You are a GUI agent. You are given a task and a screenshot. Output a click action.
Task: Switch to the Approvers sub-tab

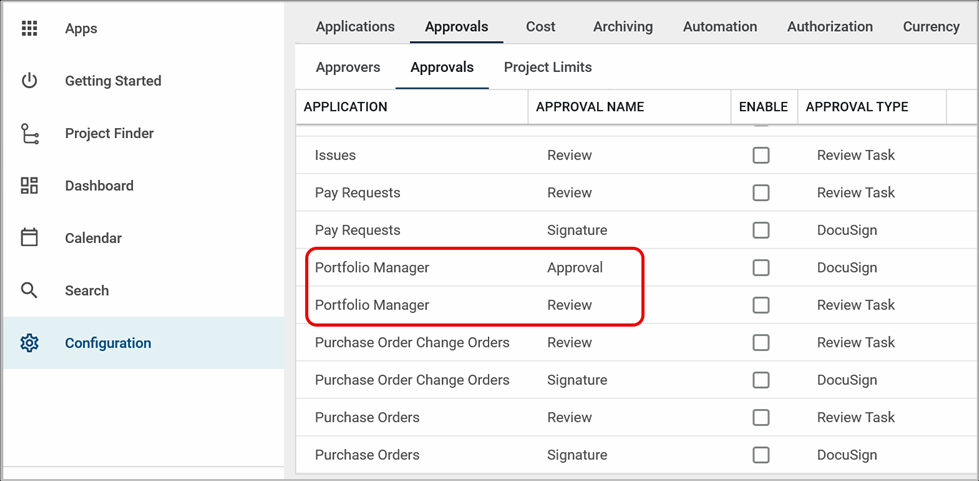(x=348, y=67)
